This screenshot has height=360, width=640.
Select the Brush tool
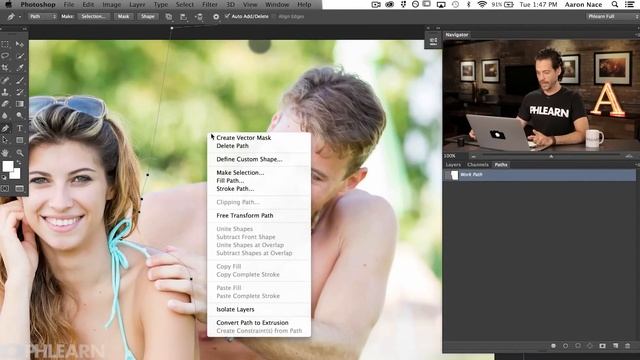pyautogui.click(x=19, y=80)
